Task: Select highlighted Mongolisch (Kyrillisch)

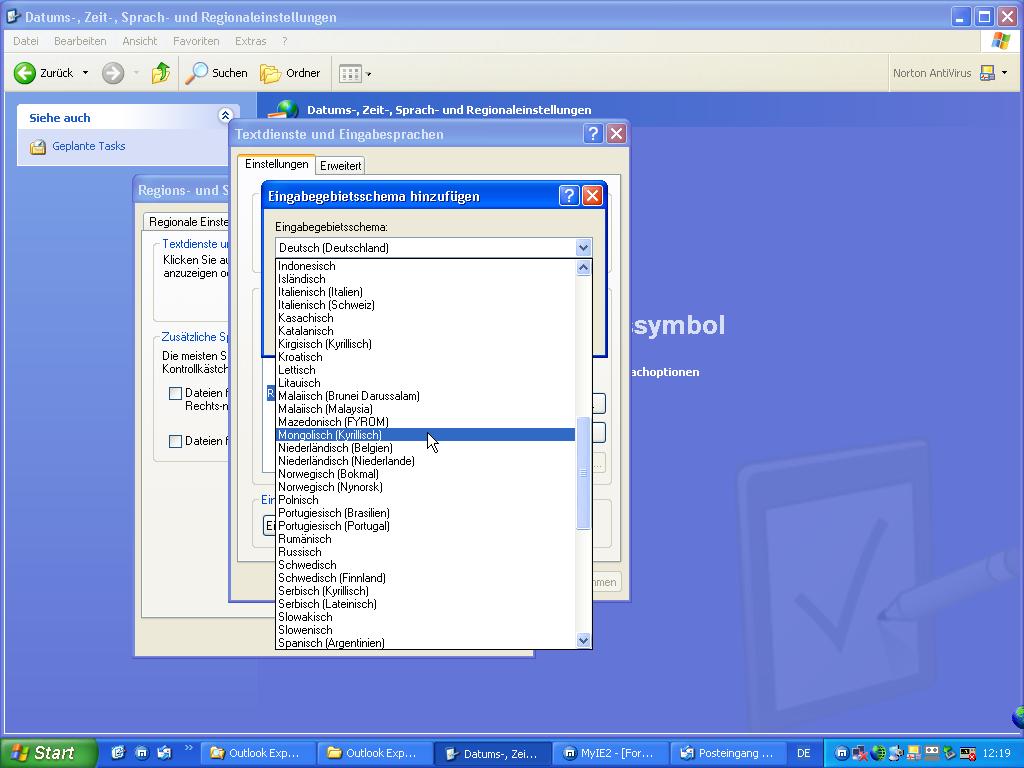Action: coord(425,435)
